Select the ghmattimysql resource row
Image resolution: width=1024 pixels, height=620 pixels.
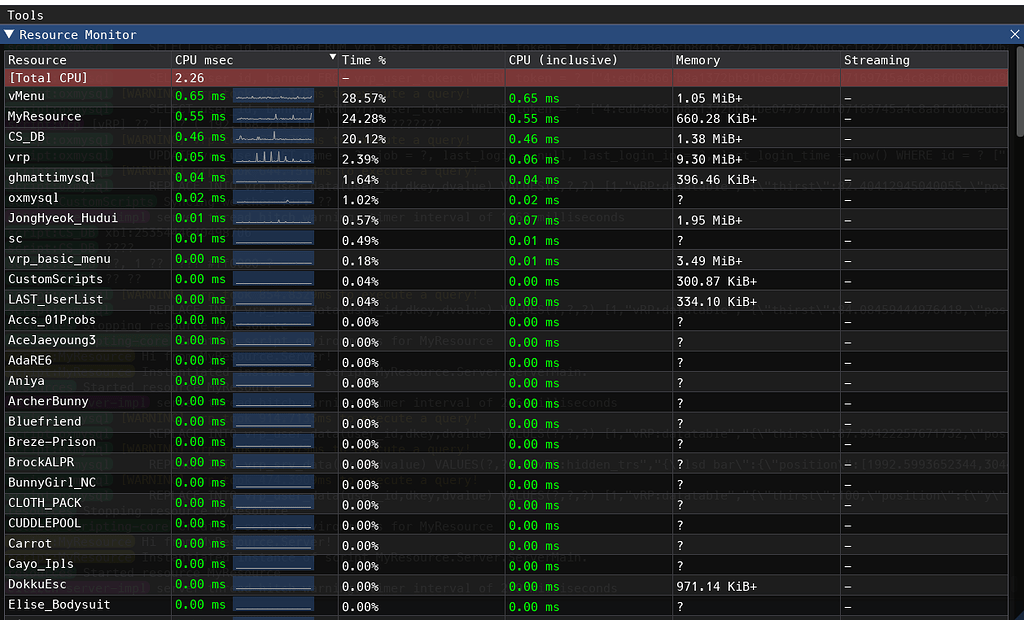click(x=52, y=178)
